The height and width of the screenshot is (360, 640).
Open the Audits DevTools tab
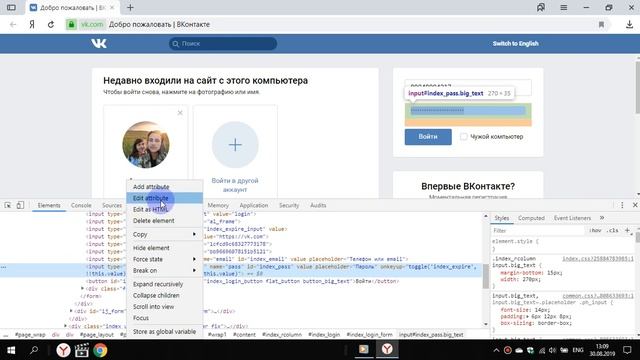tap(318, 205)
